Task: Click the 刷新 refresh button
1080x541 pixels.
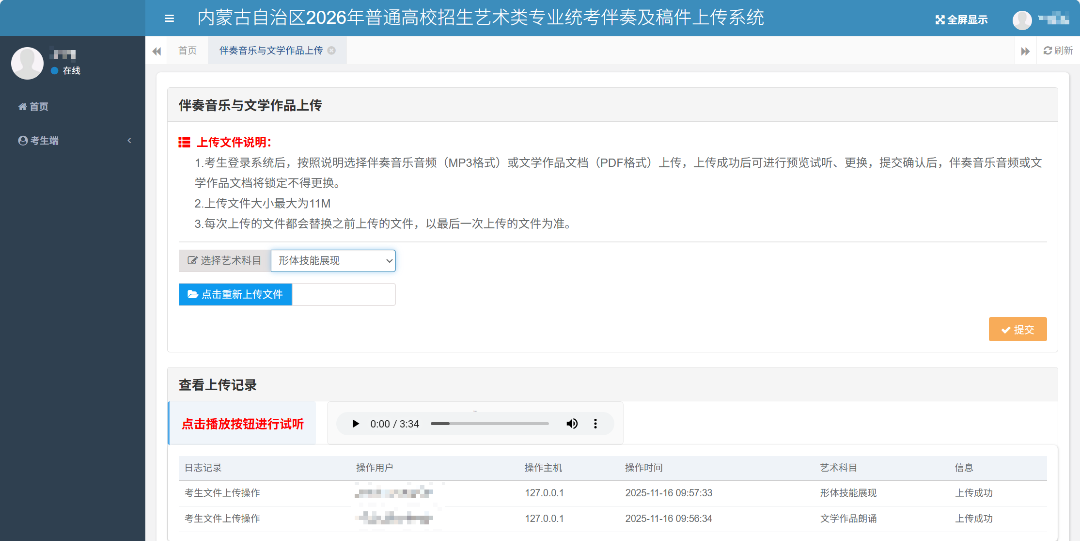Action: click(x=1059, y=50)
